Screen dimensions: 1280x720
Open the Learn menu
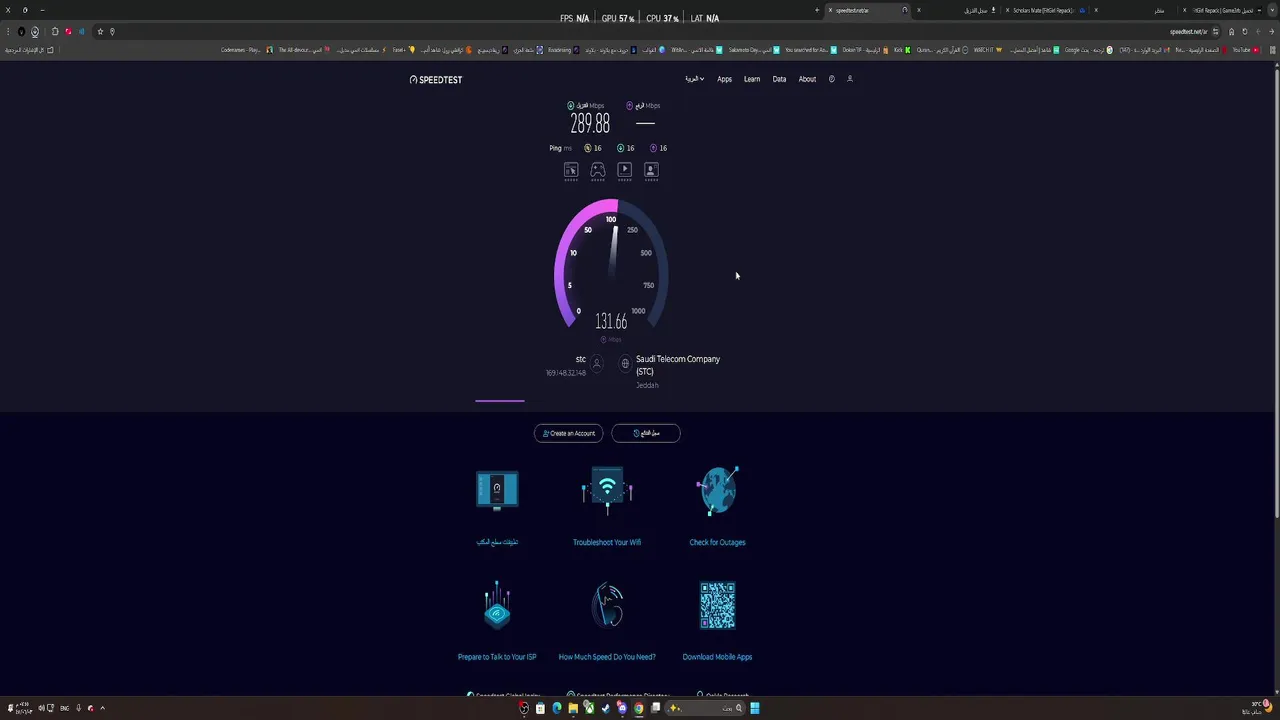pyautogui.click(x=752, y=79)
